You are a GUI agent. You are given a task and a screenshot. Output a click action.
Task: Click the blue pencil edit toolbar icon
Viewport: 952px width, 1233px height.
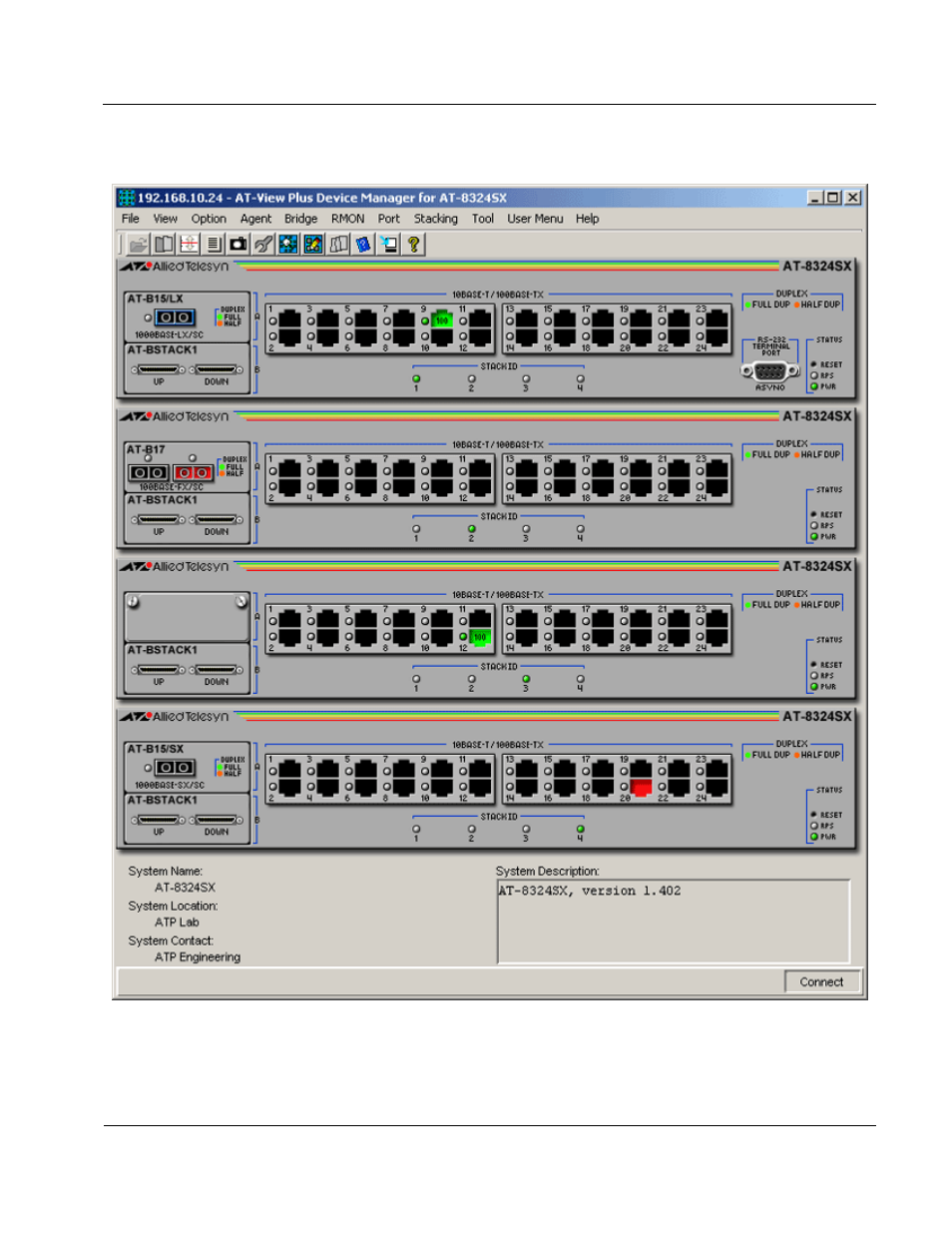point(313,244)
